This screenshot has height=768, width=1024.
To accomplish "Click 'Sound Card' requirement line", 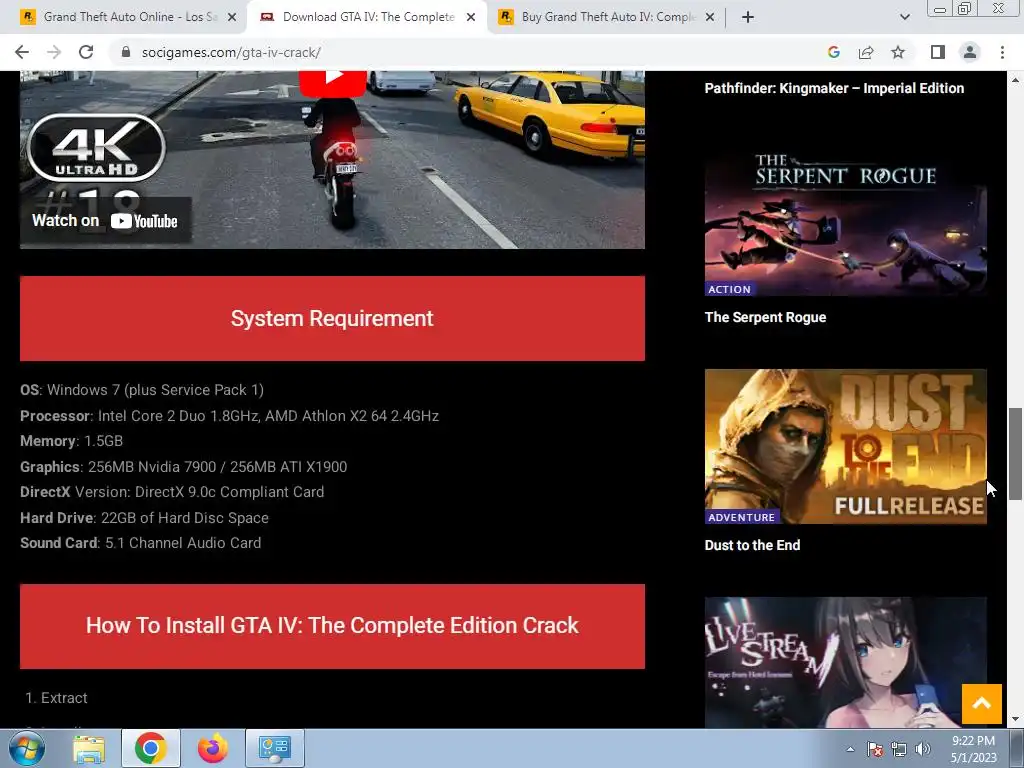I will coord(140,543).
